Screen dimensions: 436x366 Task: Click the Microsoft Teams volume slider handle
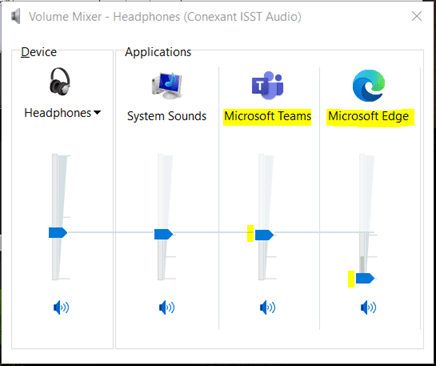tap(264, 235)
